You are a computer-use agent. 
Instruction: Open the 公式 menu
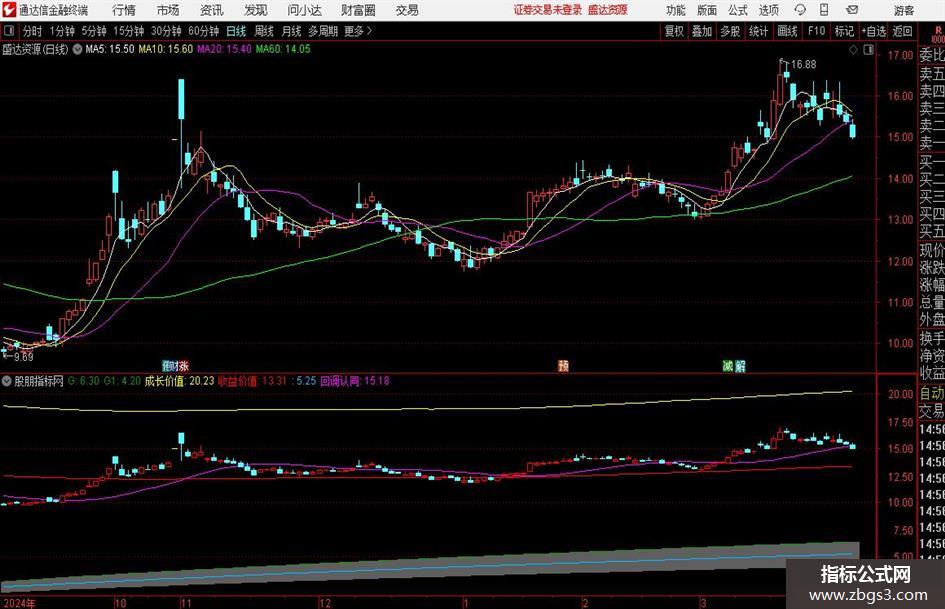(738, 10)
